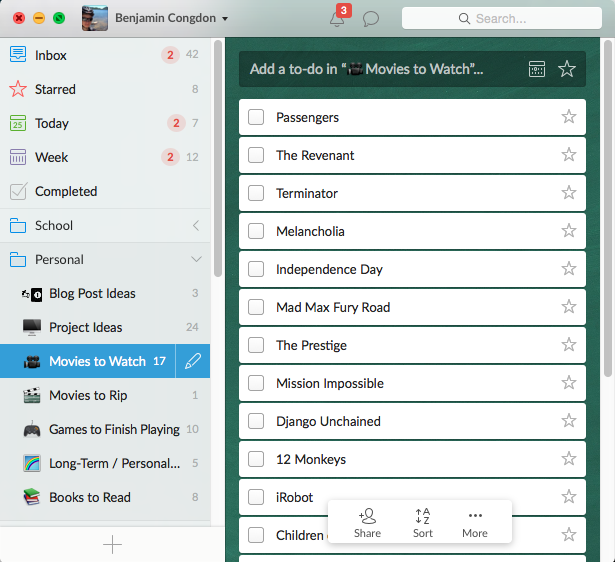The width and height of the screenshot is (615, 562).
Task: Open the Benjamin Congdon account dropdown arrow
Action: click(225, 18)
